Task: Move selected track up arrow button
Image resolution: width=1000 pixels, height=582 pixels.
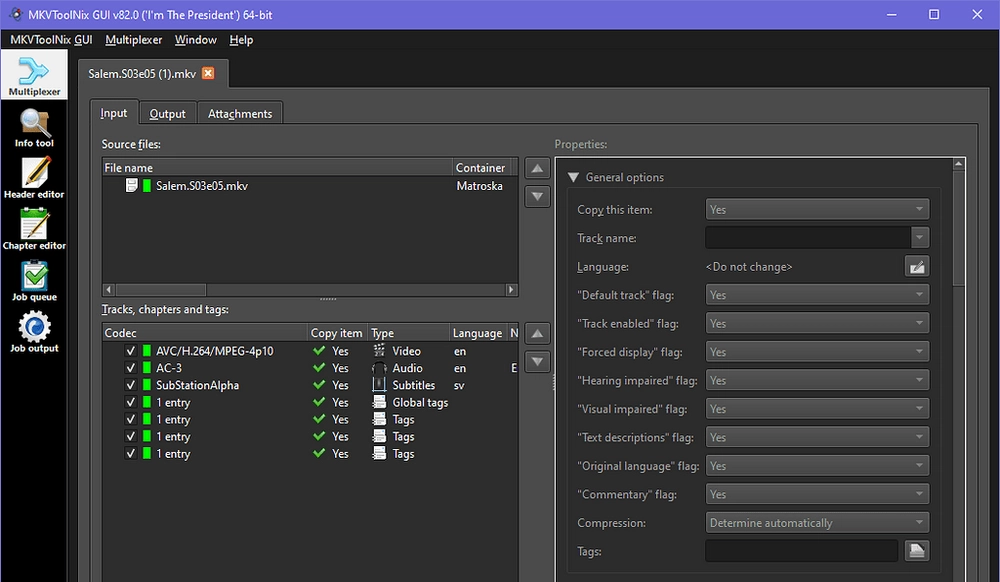Action: (x=537, y=333)
